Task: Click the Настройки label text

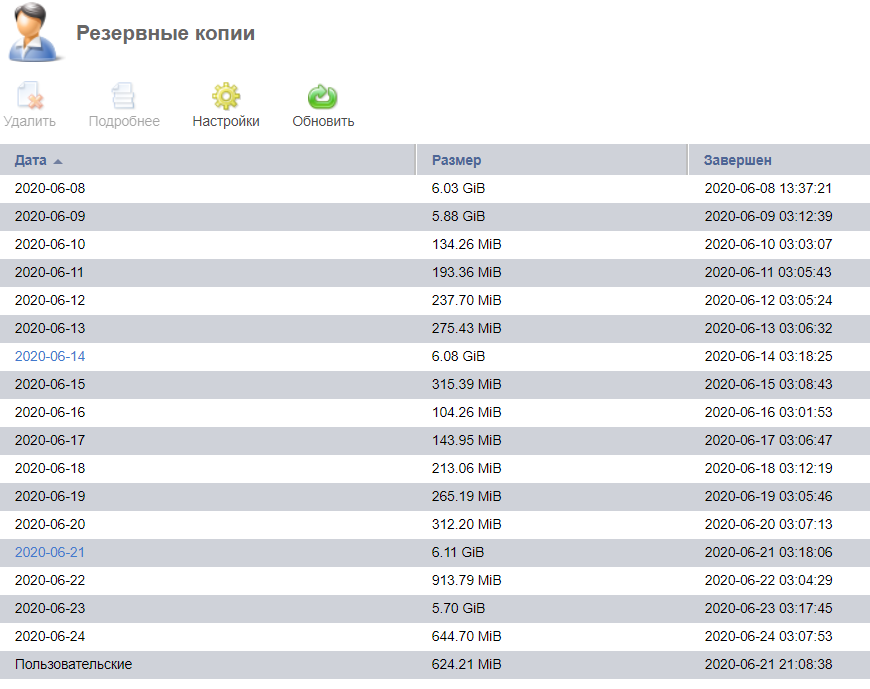Action: click(226, 121)
